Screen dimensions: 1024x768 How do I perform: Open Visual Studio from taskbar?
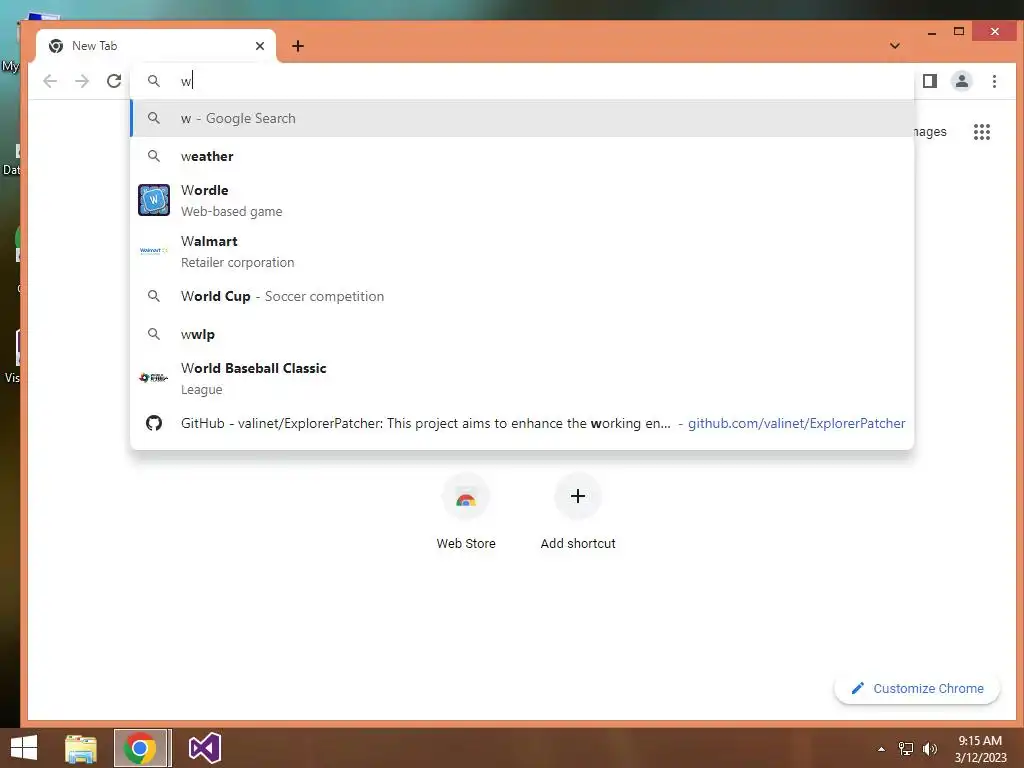tap(204, 748)
